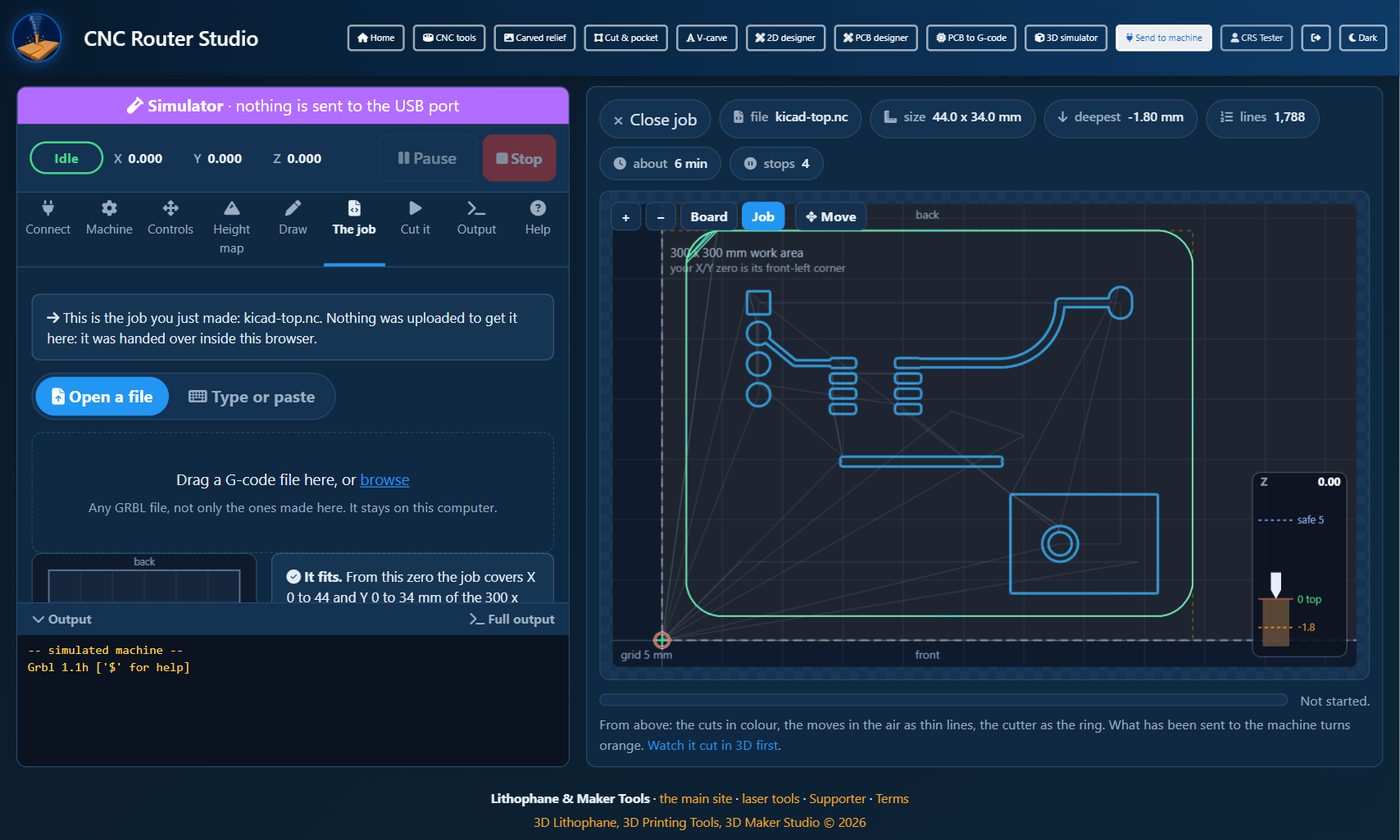Screen dimensions: 1400x840
Task: Open the PCB designer
Action: (876, 38)
